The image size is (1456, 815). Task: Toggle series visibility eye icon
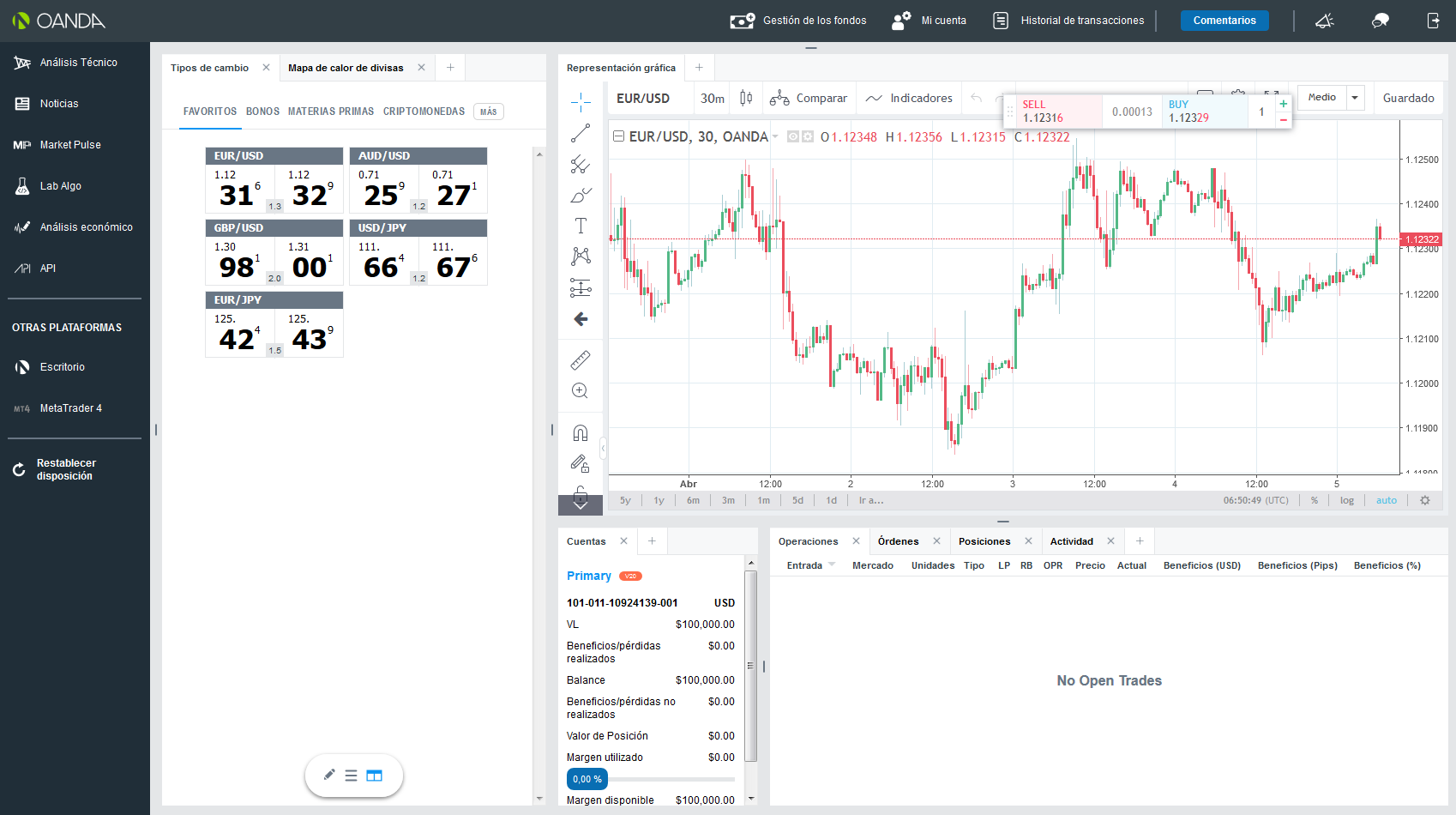pos(793,136)
